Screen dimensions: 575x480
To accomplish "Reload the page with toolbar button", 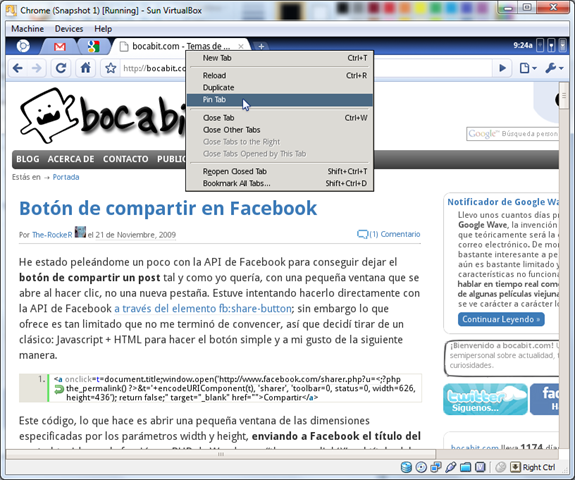I will pos(61,68).
